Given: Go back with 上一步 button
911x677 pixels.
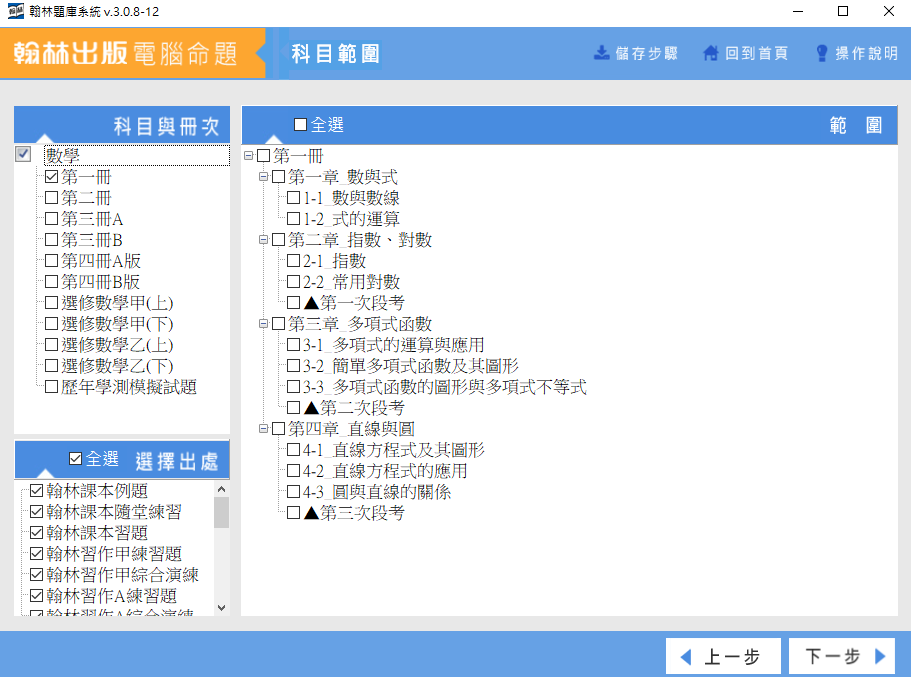Looking at the screenshot, I should coord(722,657).
